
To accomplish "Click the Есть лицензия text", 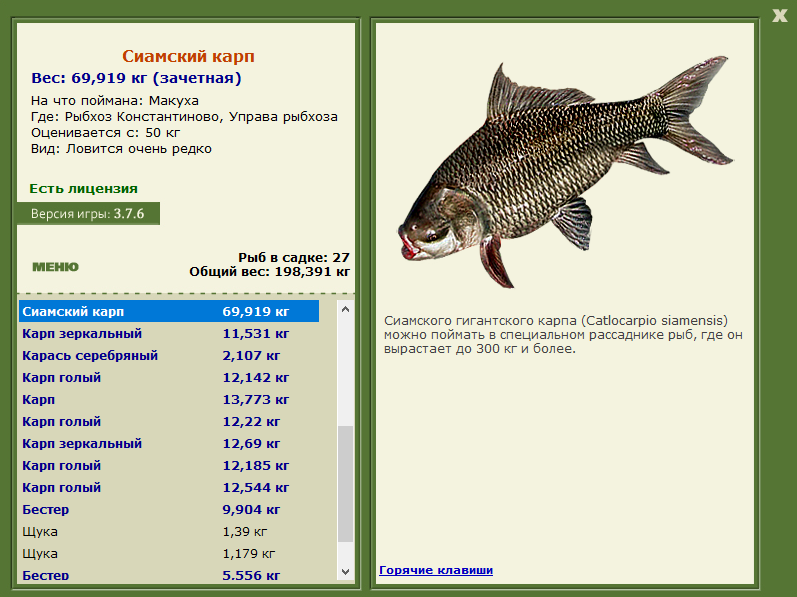I will [83, 188].
